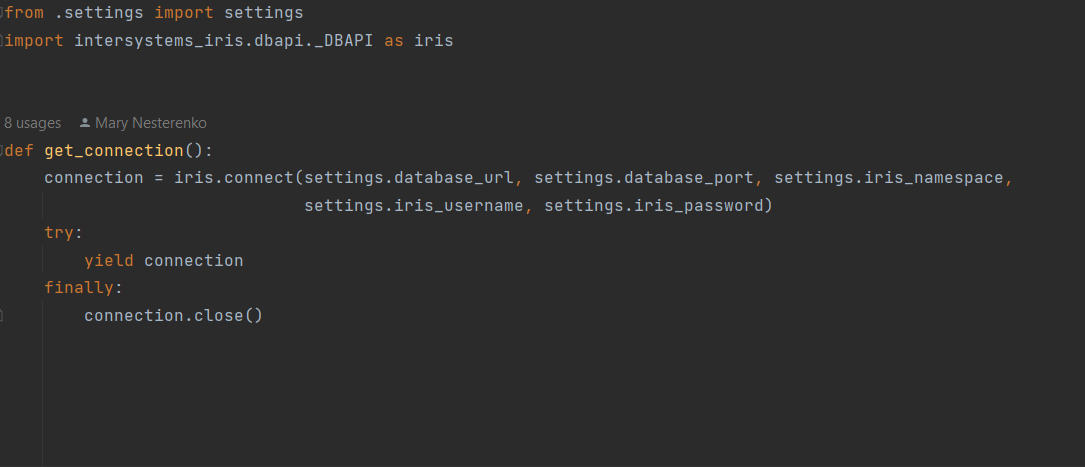Click the finally keyword

click(79, 288)
